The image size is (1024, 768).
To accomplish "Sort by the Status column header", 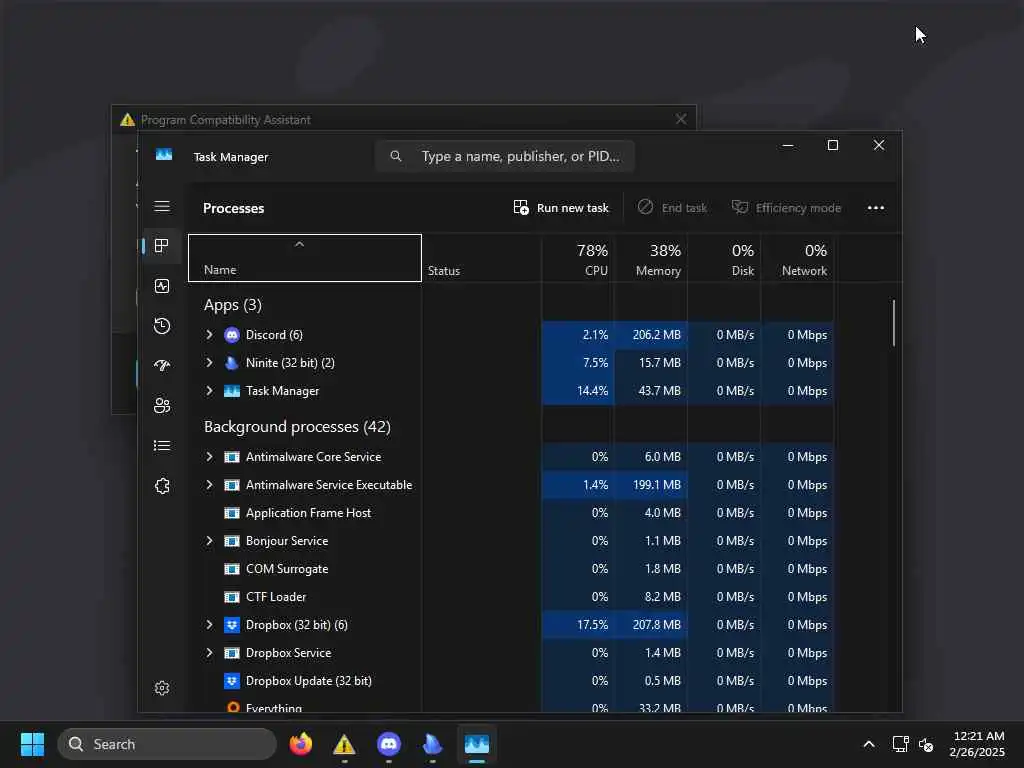I will 481,258.
